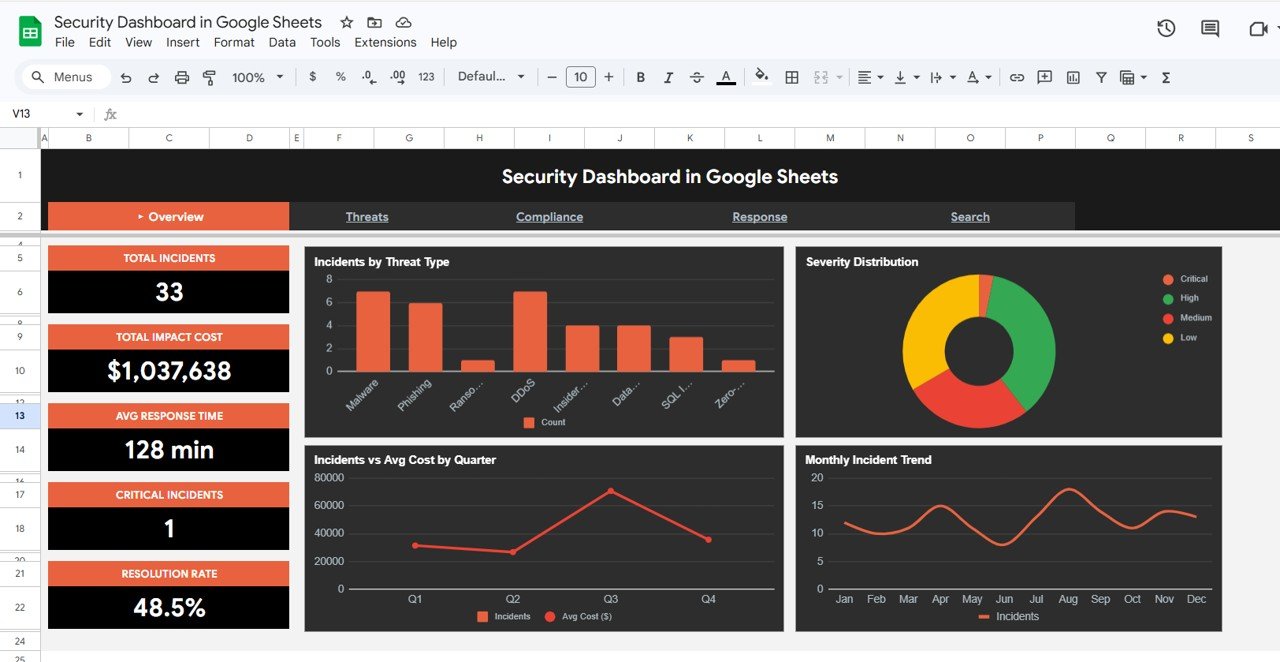1280x662 pixels.
Task: Open the zoom level dropdown
Action: point(256,77)
